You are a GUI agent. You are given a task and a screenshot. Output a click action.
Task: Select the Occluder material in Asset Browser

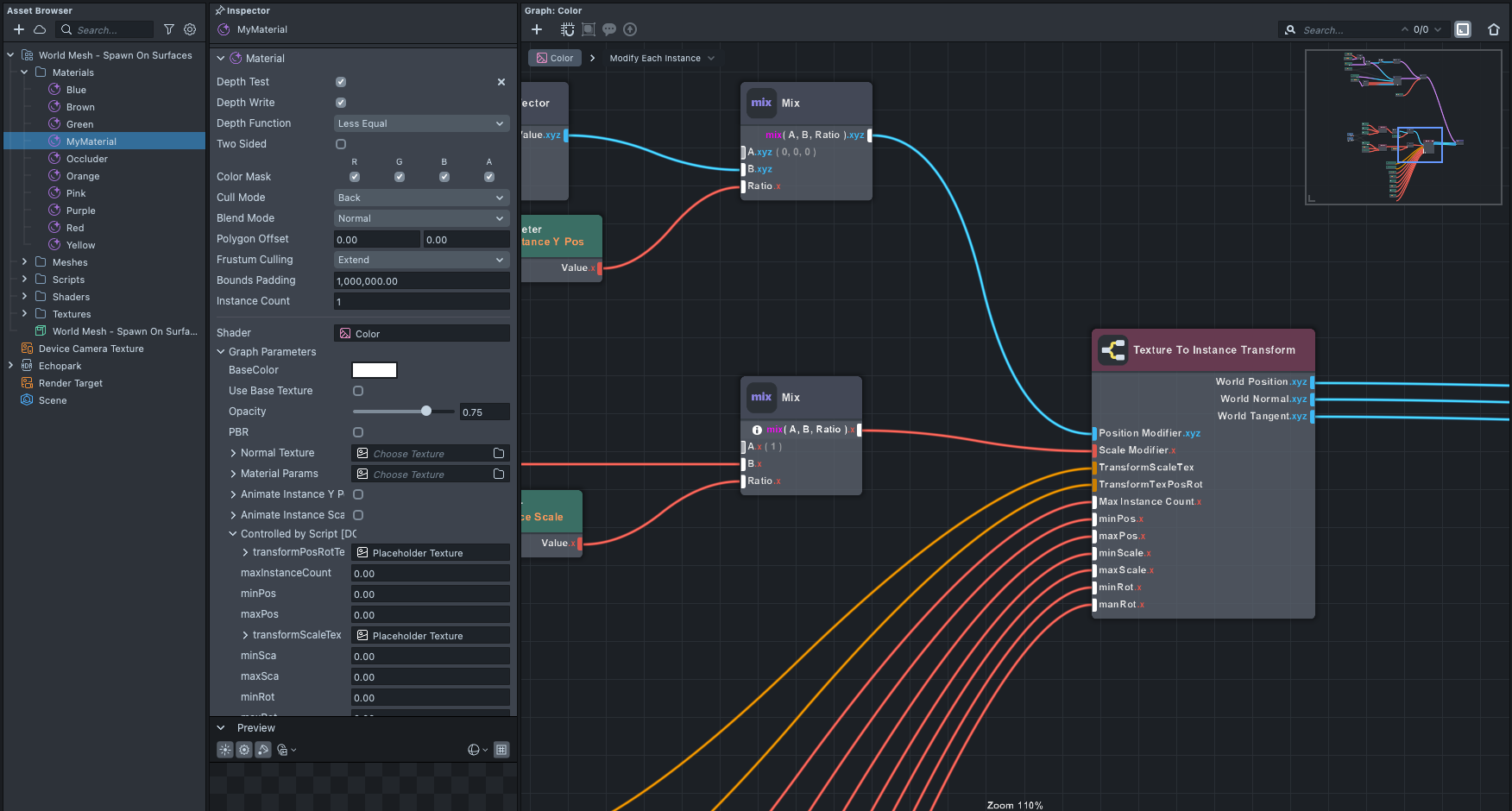87,159
